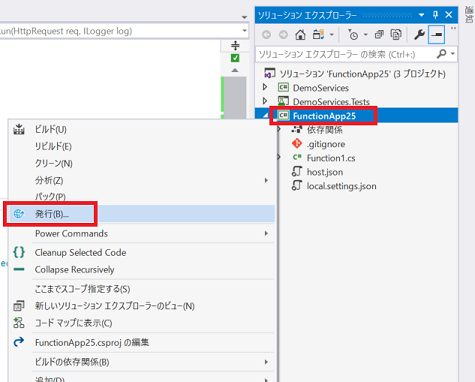Choose 発行(B)... to publish the project
Screen dimensions: 475x382
coord(142,214)
